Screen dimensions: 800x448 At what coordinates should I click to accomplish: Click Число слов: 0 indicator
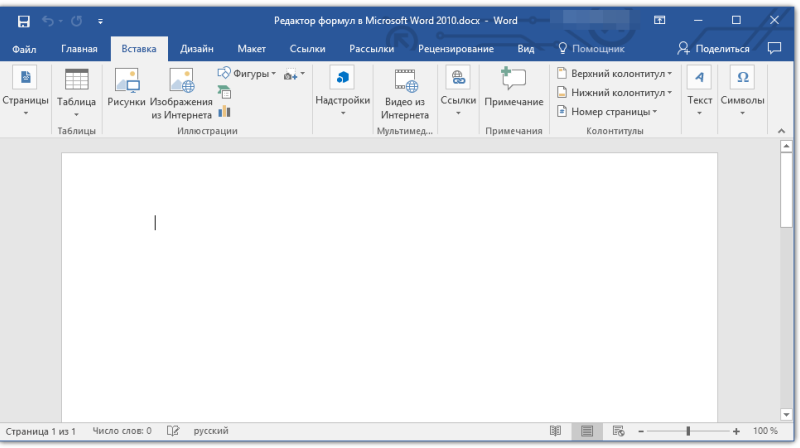point(122,431)
